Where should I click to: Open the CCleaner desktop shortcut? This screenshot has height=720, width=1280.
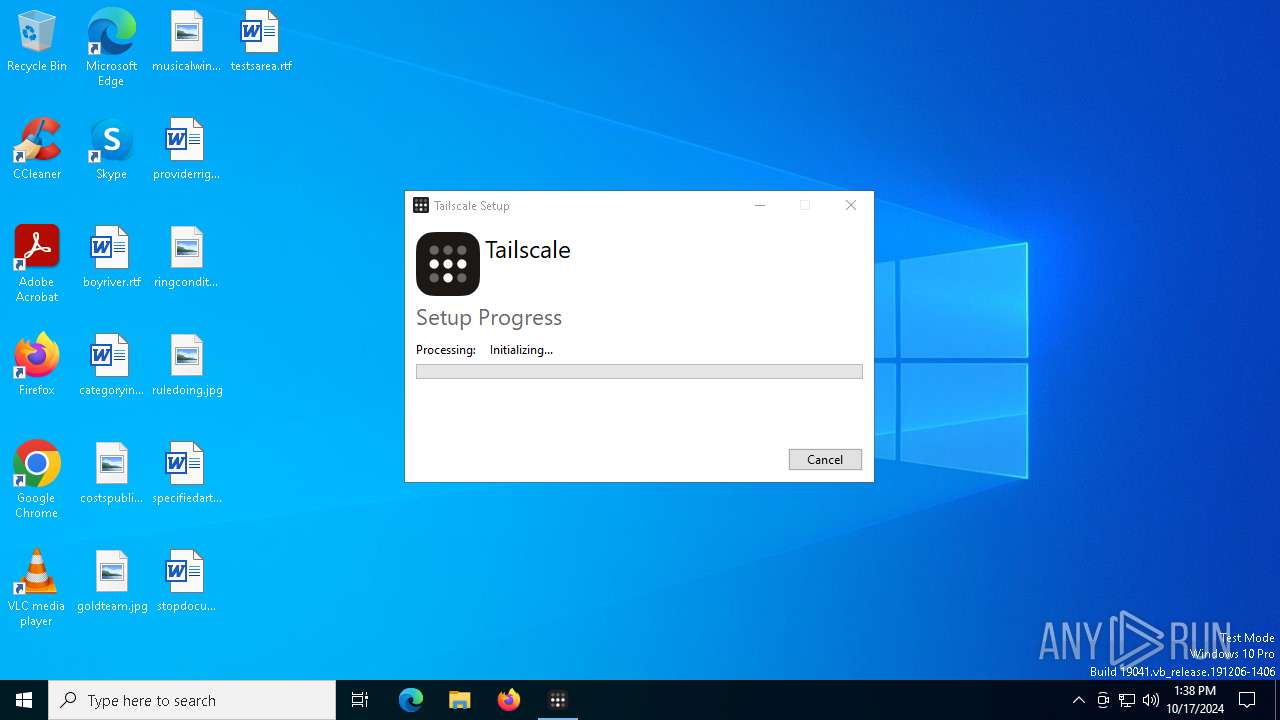pyautogui.click(x=37, y=150)
